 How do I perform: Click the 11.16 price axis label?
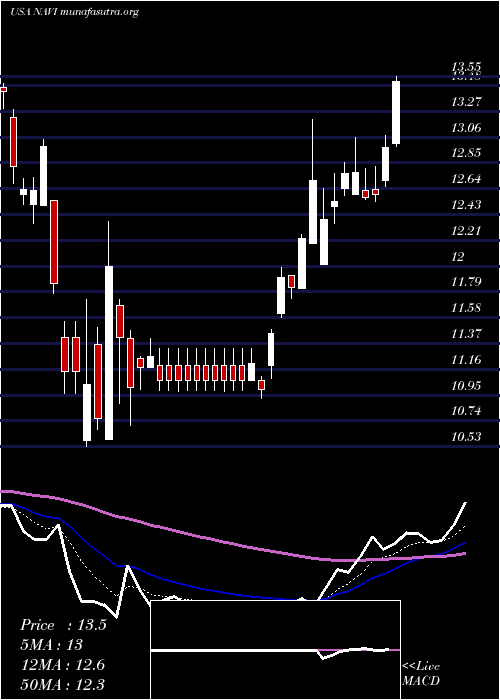click(466, 360)
